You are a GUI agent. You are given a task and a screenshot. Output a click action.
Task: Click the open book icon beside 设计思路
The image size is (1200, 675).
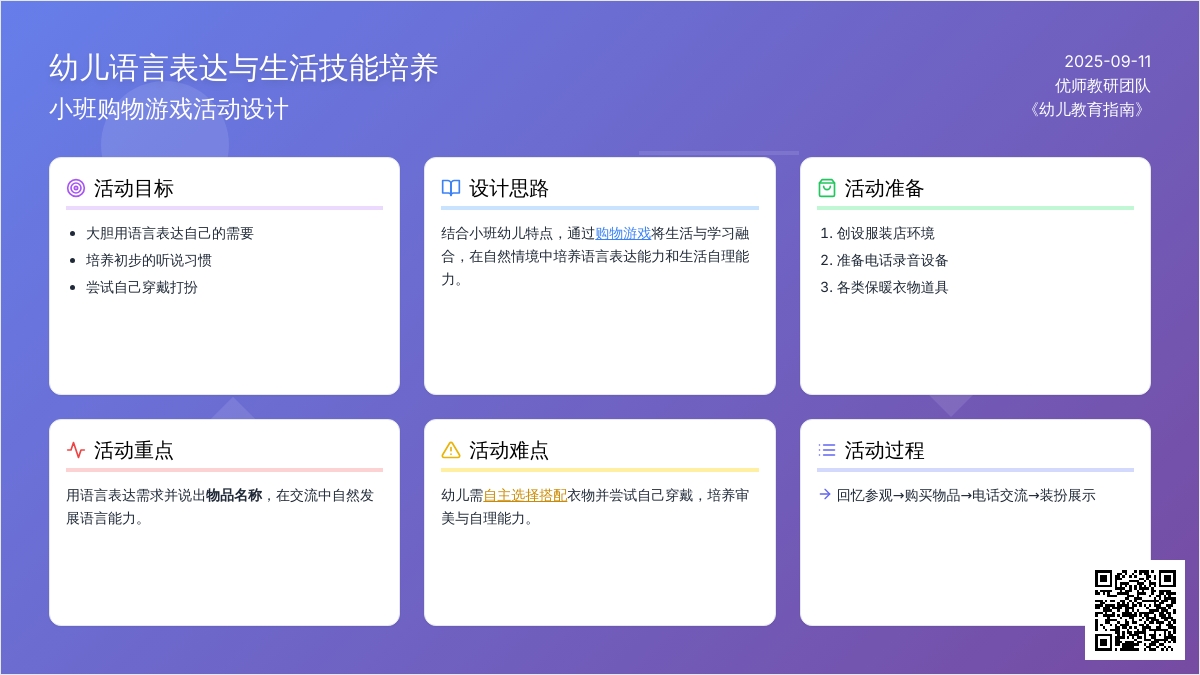[x=451, y=188]
